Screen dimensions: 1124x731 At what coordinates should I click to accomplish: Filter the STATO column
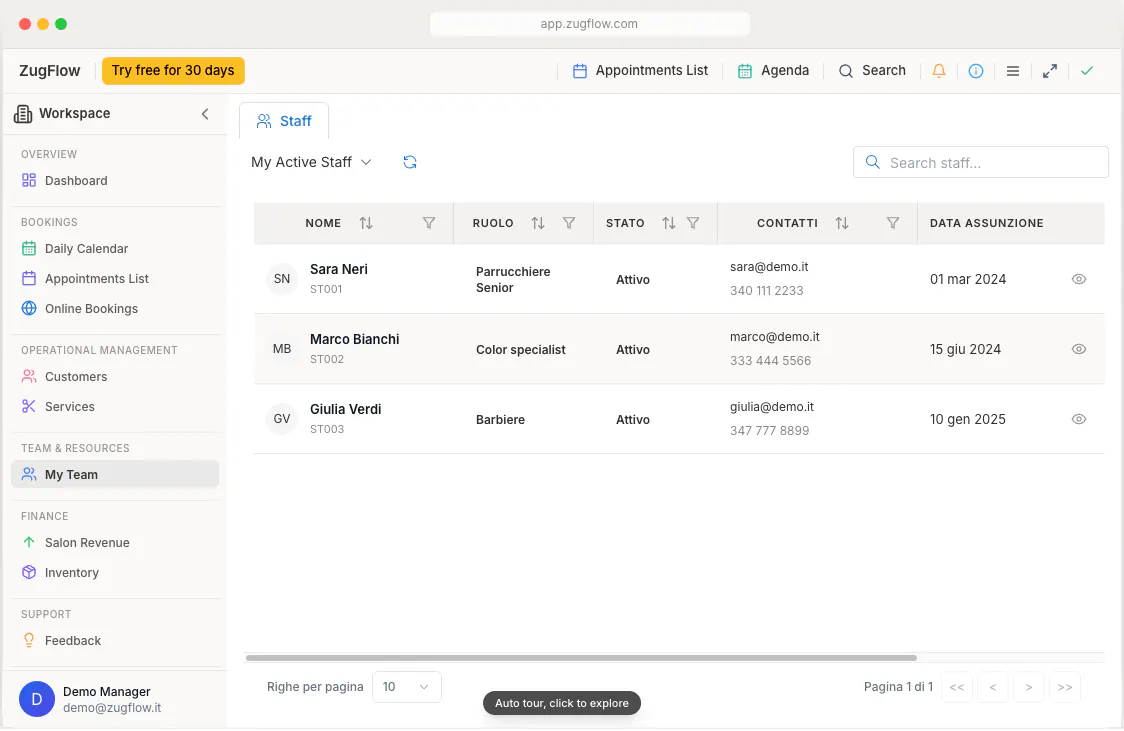(693, 223)
